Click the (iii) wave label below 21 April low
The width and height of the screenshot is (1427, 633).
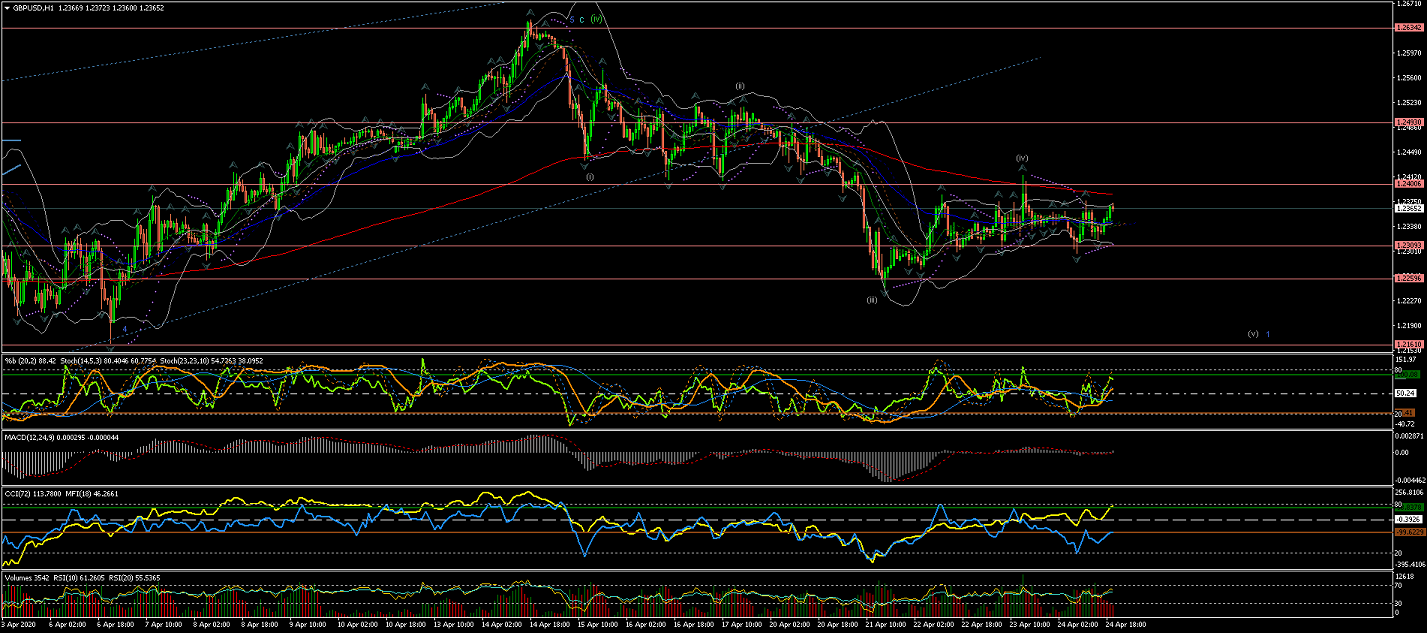point(872,299)
